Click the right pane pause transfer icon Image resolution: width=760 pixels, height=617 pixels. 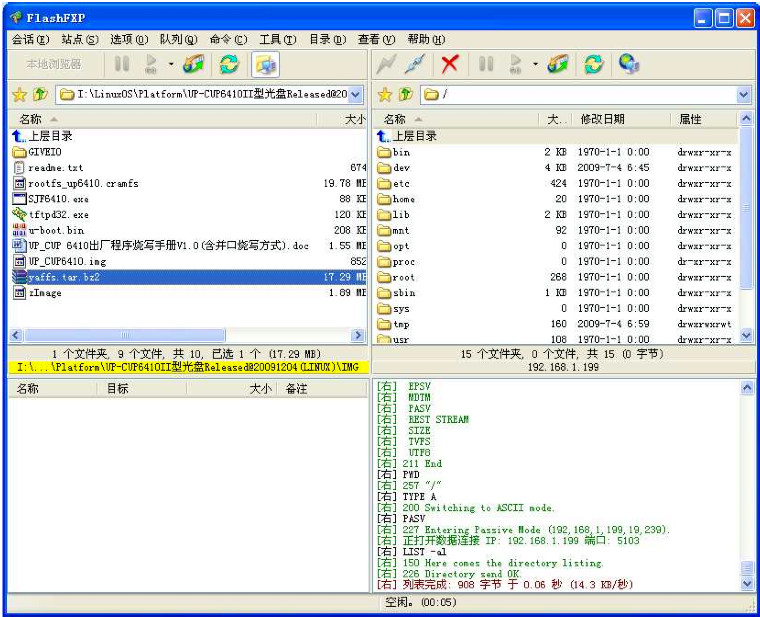click(x=486, y=63)
